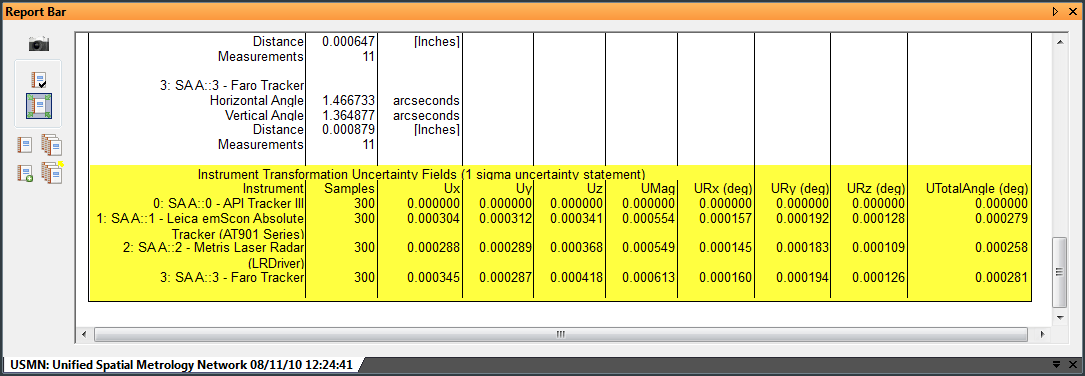Click the (LRDriver) text line

tap(275, 263)
